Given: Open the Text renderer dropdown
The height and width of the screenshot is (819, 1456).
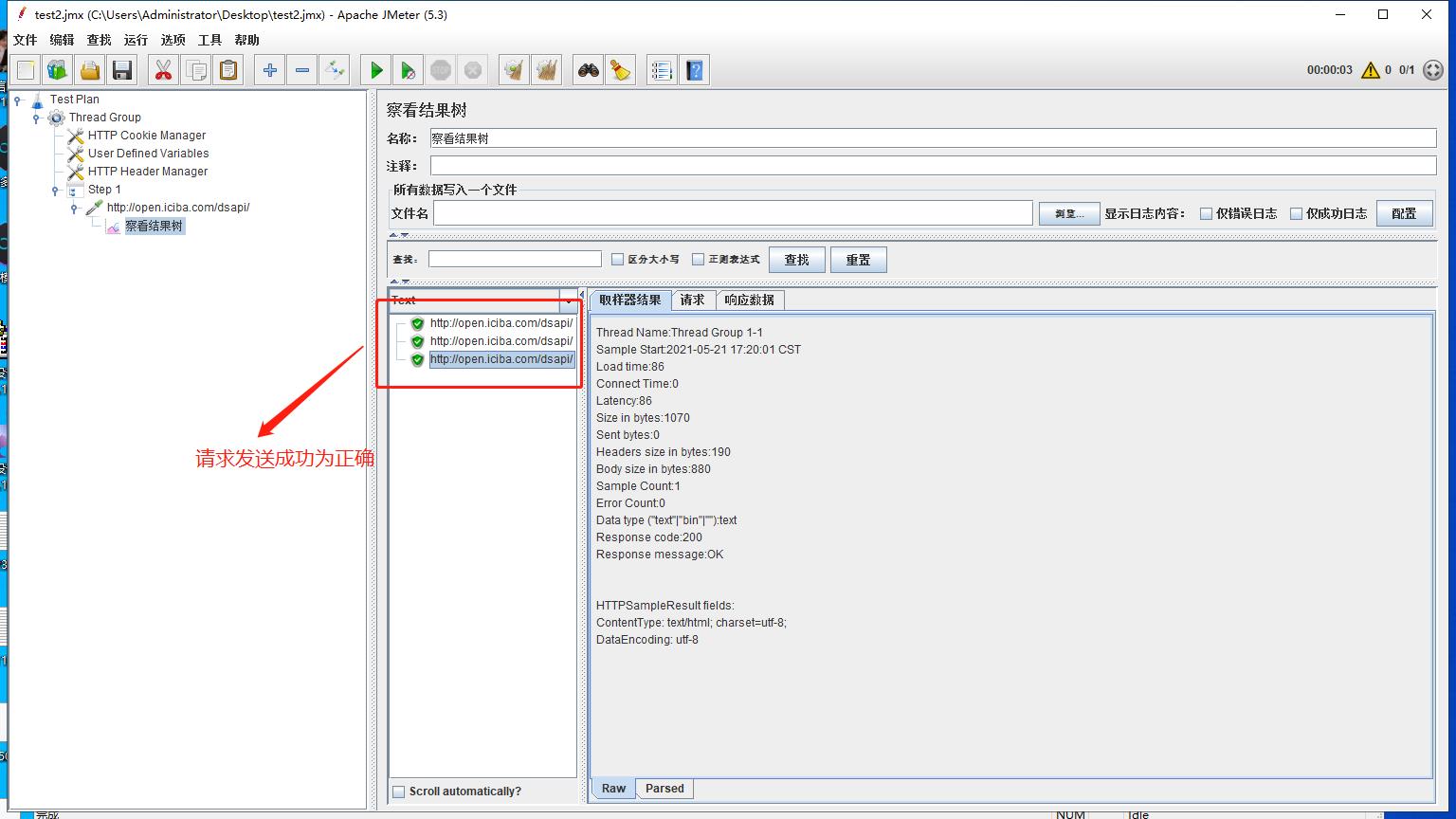Looking at the screenshot, I should 568,300.
